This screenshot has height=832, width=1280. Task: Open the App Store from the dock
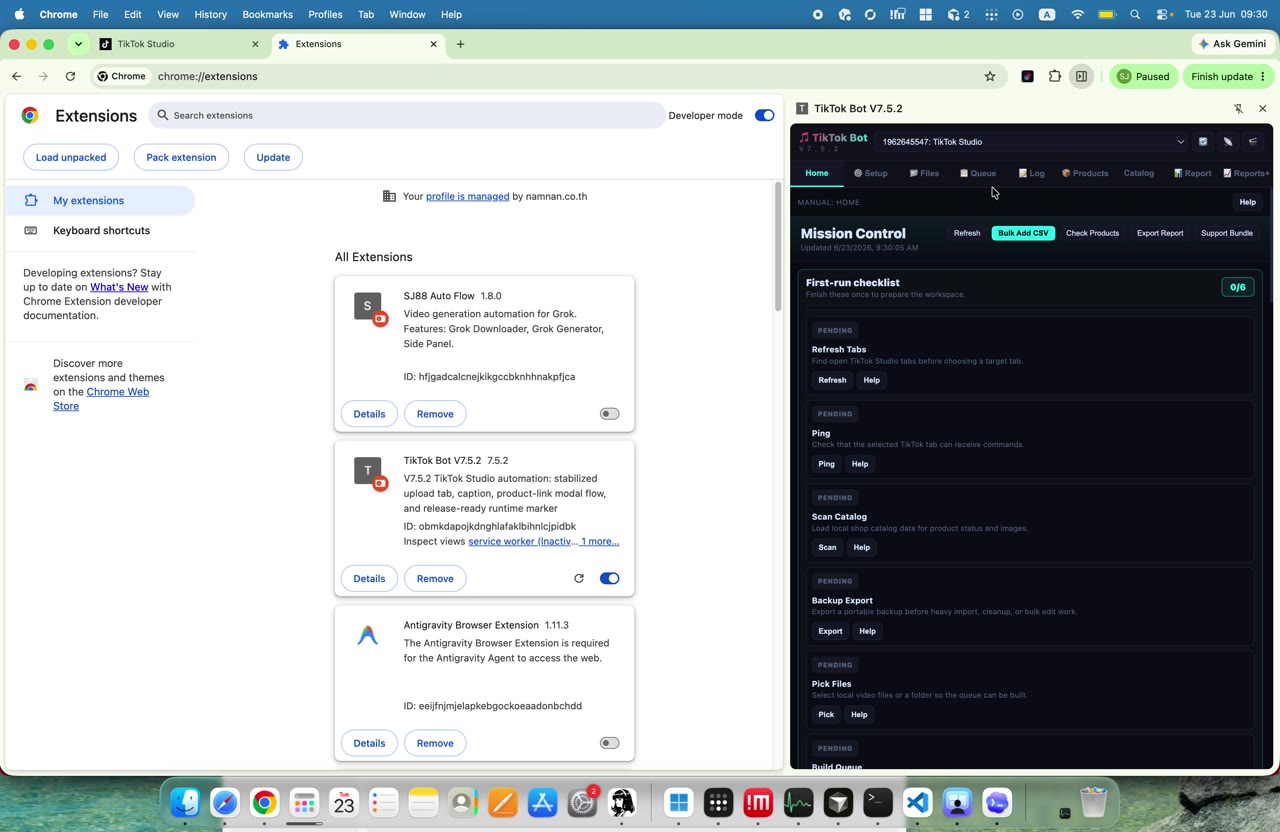click(x=542, y=802)
